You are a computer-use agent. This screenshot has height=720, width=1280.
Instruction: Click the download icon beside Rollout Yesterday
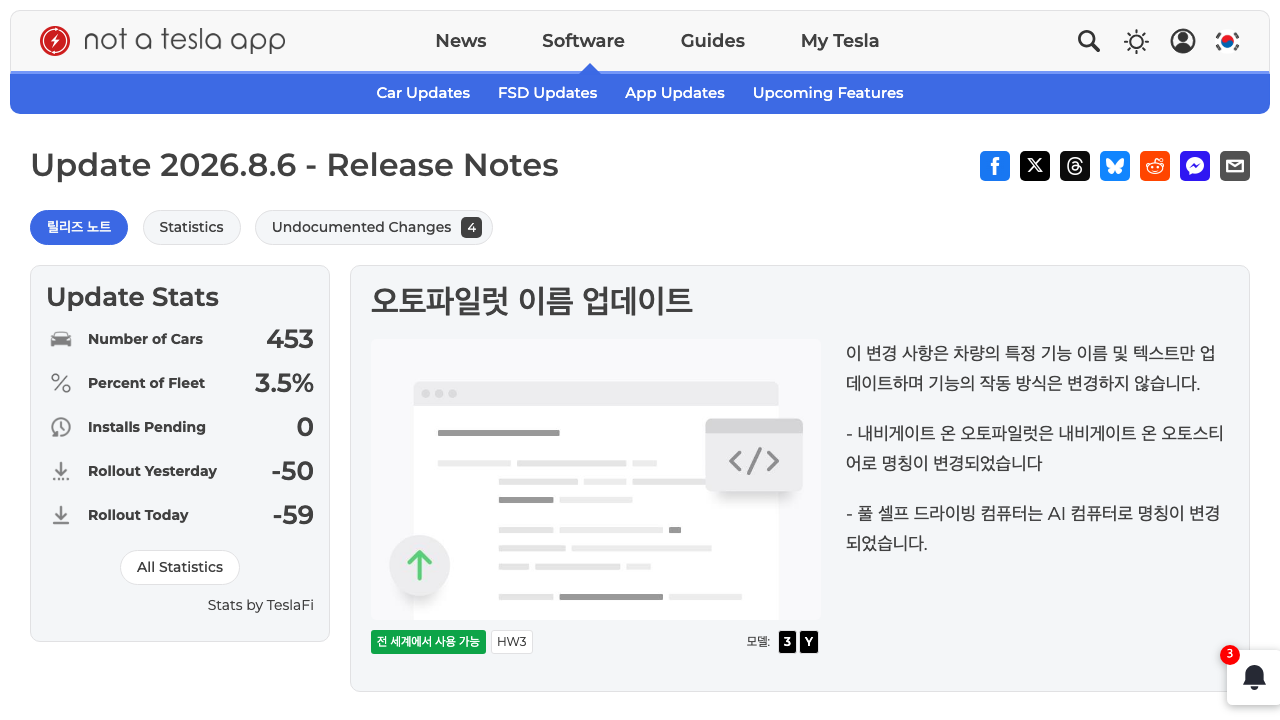click(61, 471)
